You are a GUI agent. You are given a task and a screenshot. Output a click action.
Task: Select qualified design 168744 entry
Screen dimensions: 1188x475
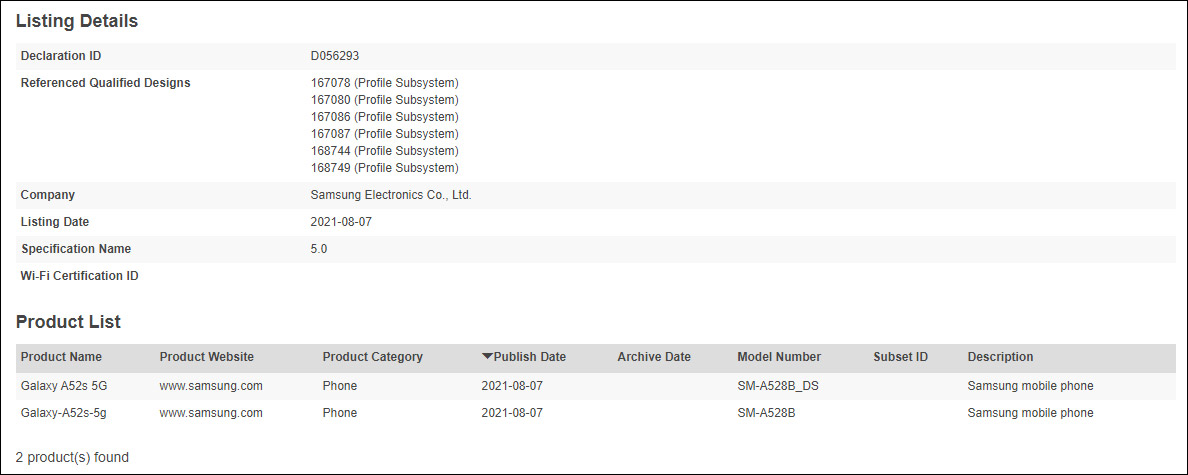[384, 151]
